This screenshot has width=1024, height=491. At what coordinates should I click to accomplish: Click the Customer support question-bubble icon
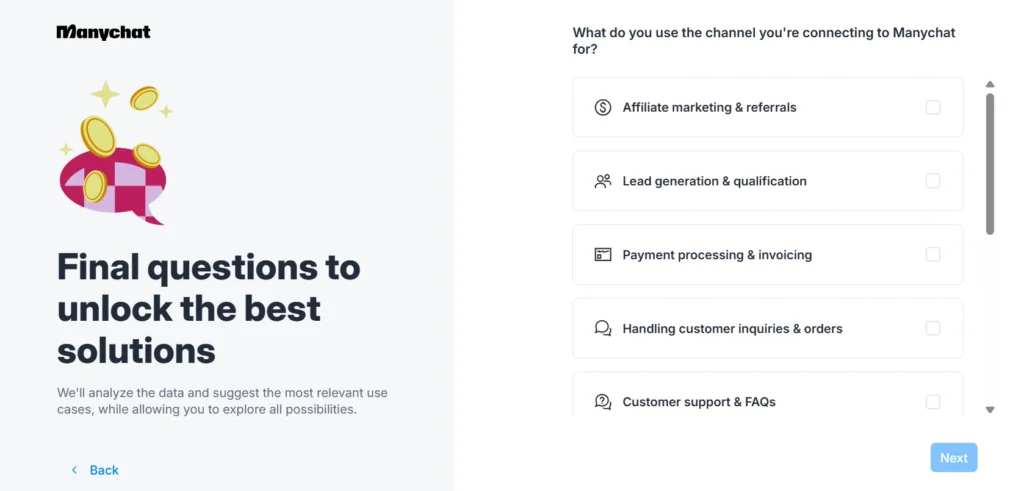tap(602, 402)
